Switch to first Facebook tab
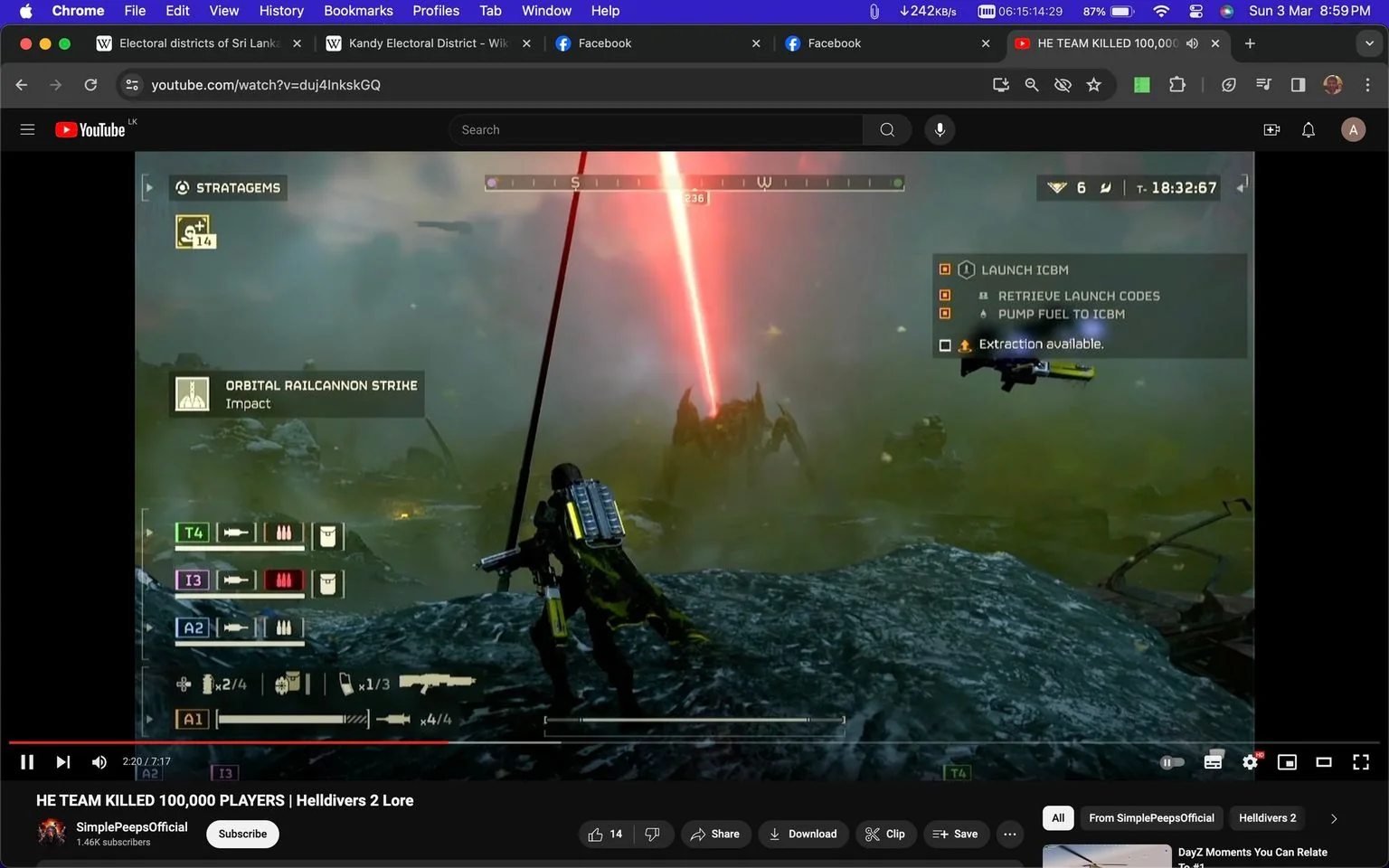The height and width of the screenshot is (868, 1389). coord(658,43)
